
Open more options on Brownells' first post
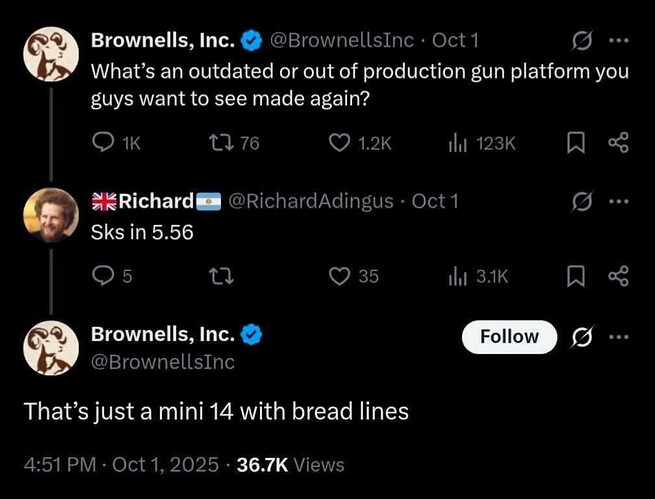click(619, 41)
